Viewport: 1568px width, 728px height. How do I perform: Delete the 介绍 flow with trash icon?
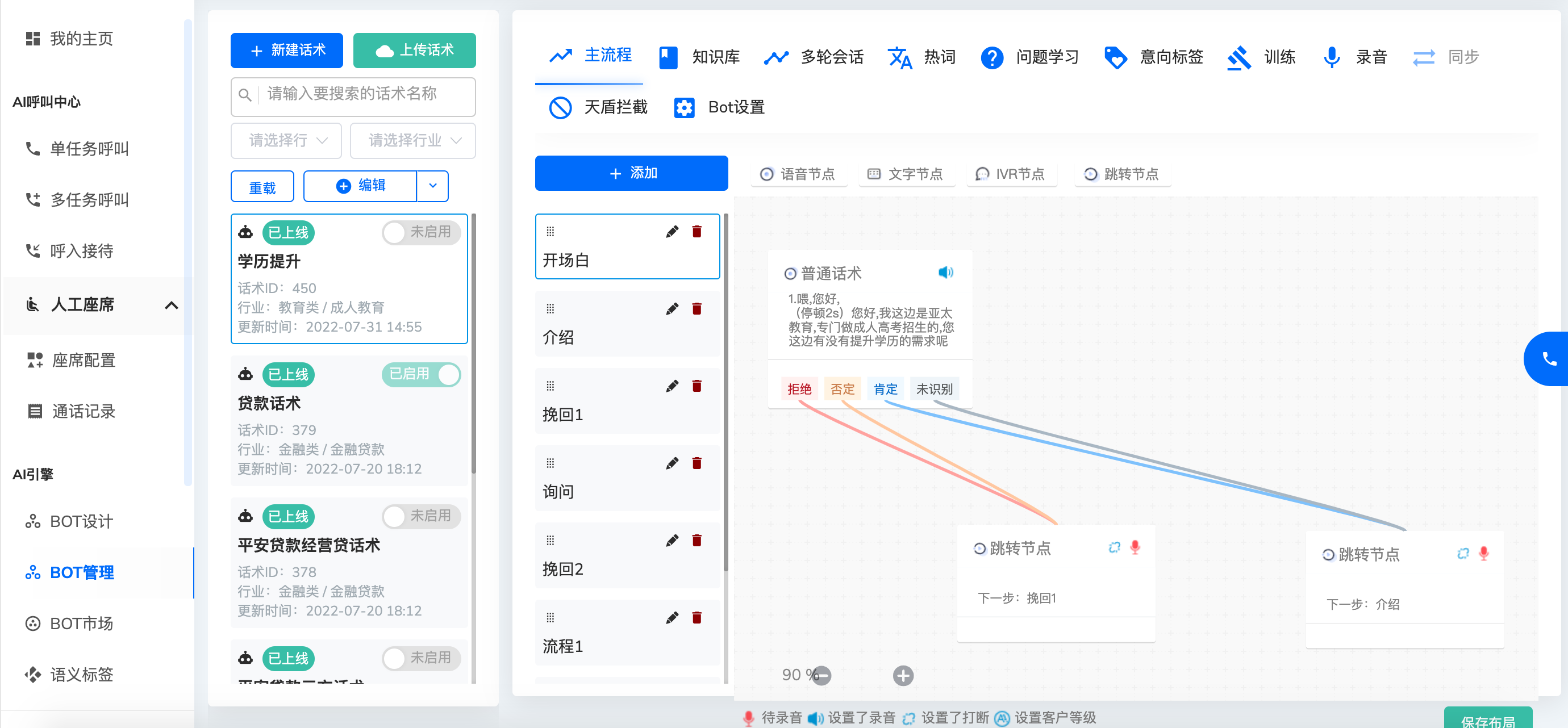coord(697,309)
